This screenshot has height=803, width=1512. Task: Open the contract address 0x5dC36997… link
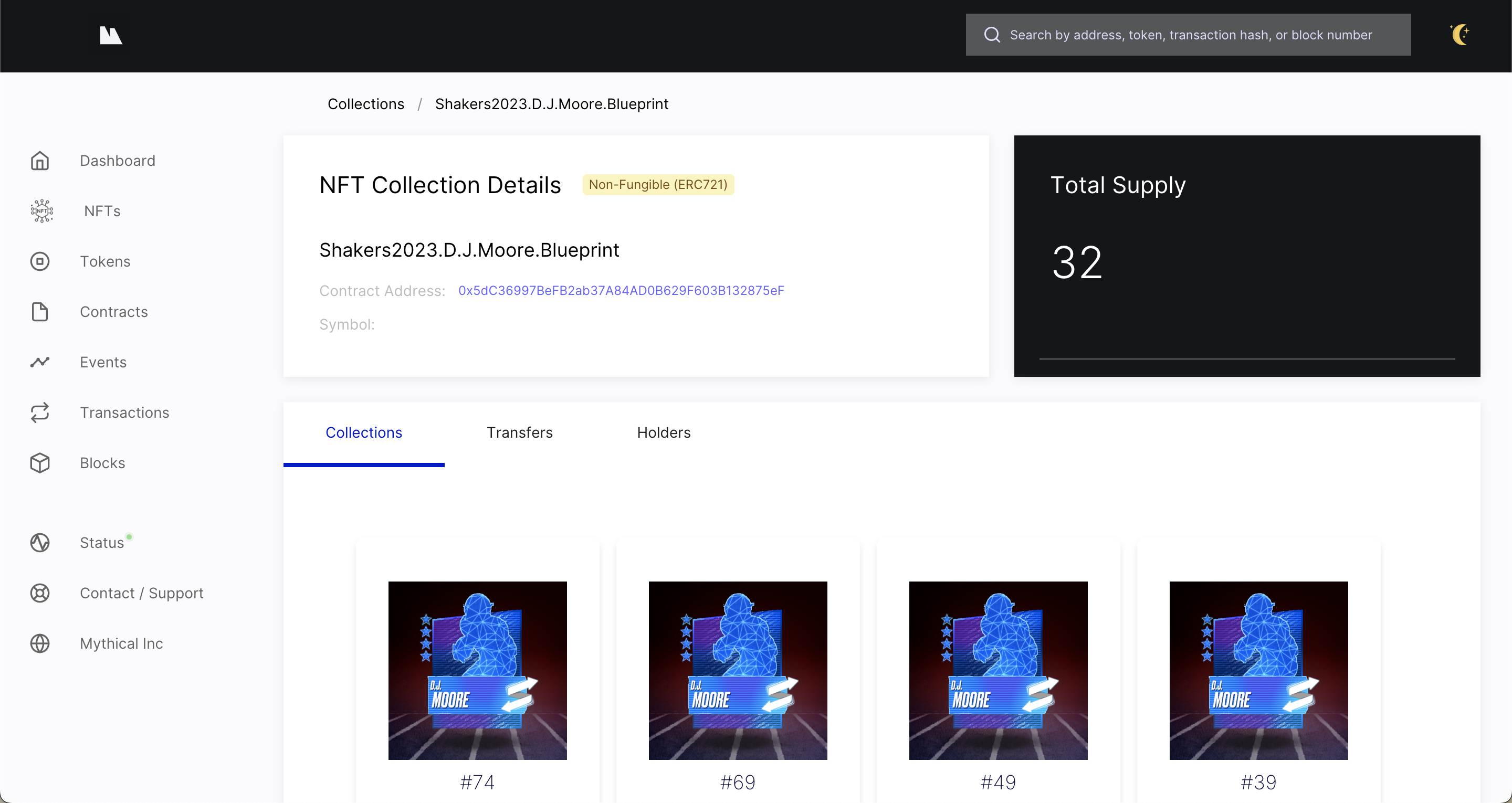621,291
